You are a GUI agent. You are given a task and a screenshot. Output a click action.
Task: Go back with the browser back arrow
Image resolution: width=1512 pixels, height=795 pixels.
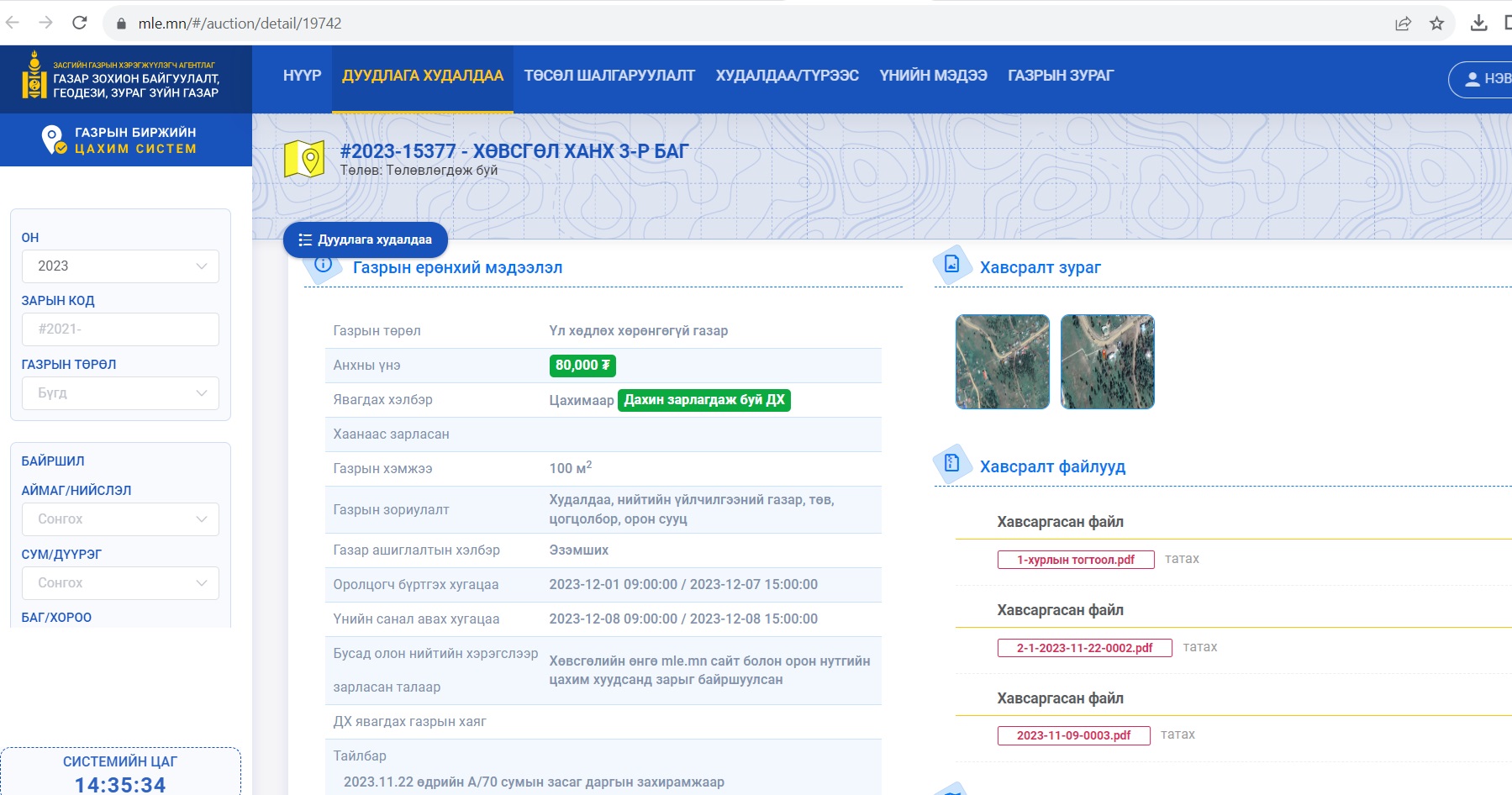tap(13, 23)
